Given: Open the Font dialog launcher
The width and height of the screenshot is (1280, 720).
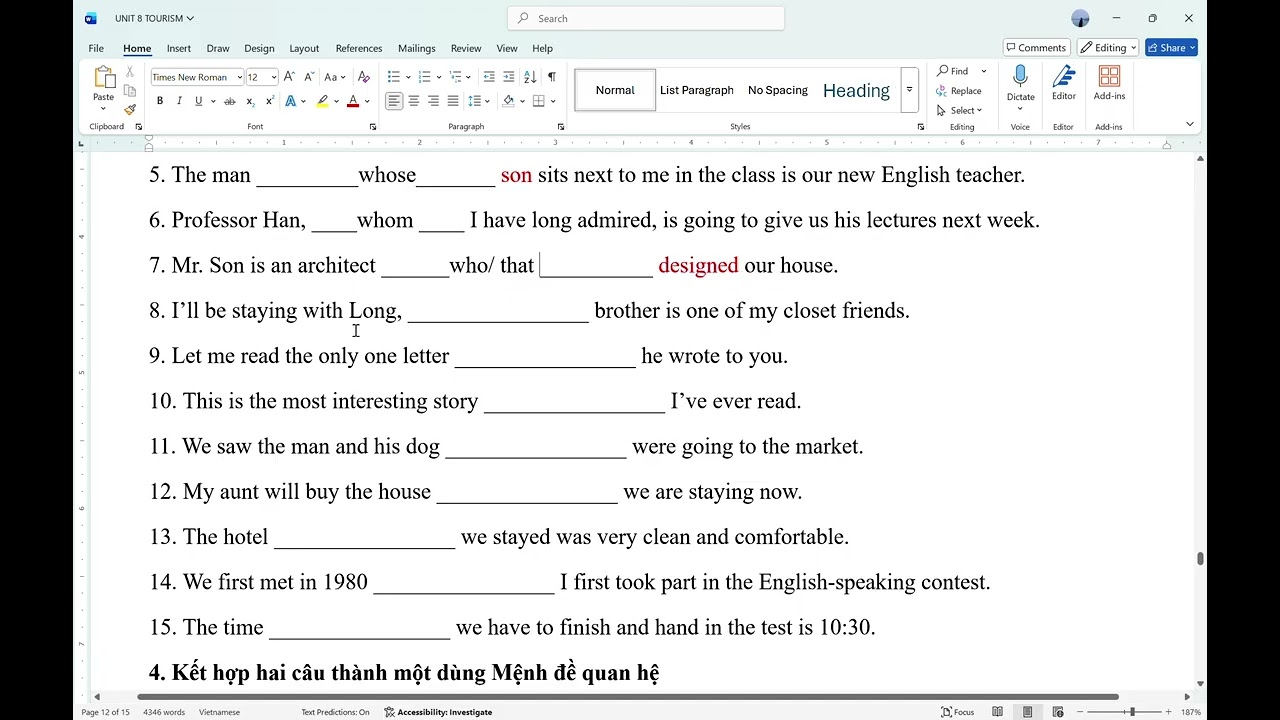Looking at the screenshot, I should (373, 127).
